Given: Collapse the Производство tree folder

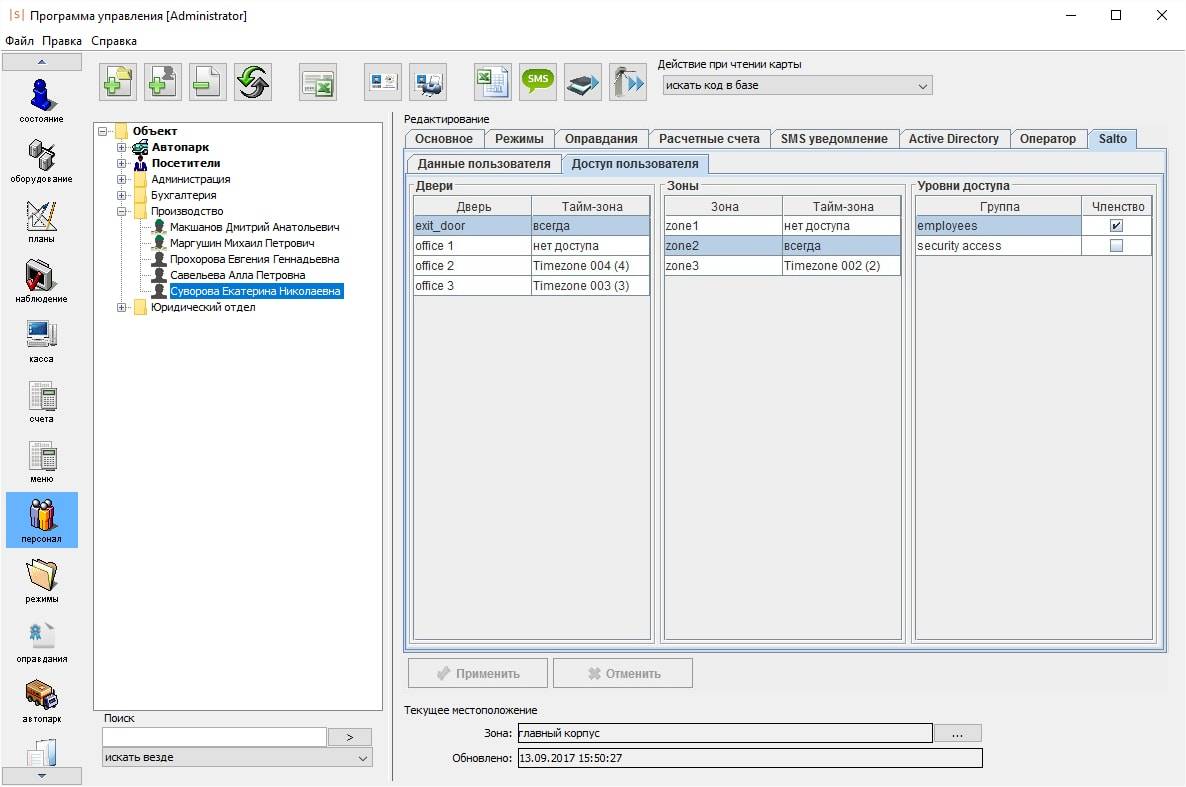Looking at the screenshot, I should point(122,212).
